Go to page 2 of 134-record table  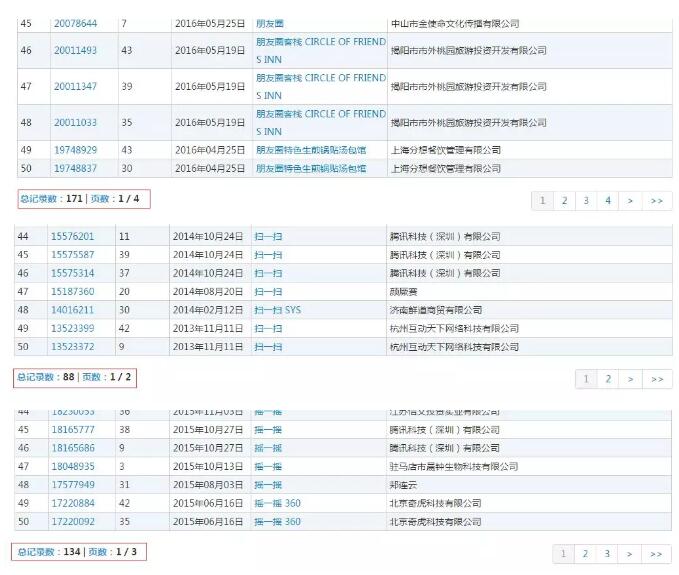coord(585,553)
